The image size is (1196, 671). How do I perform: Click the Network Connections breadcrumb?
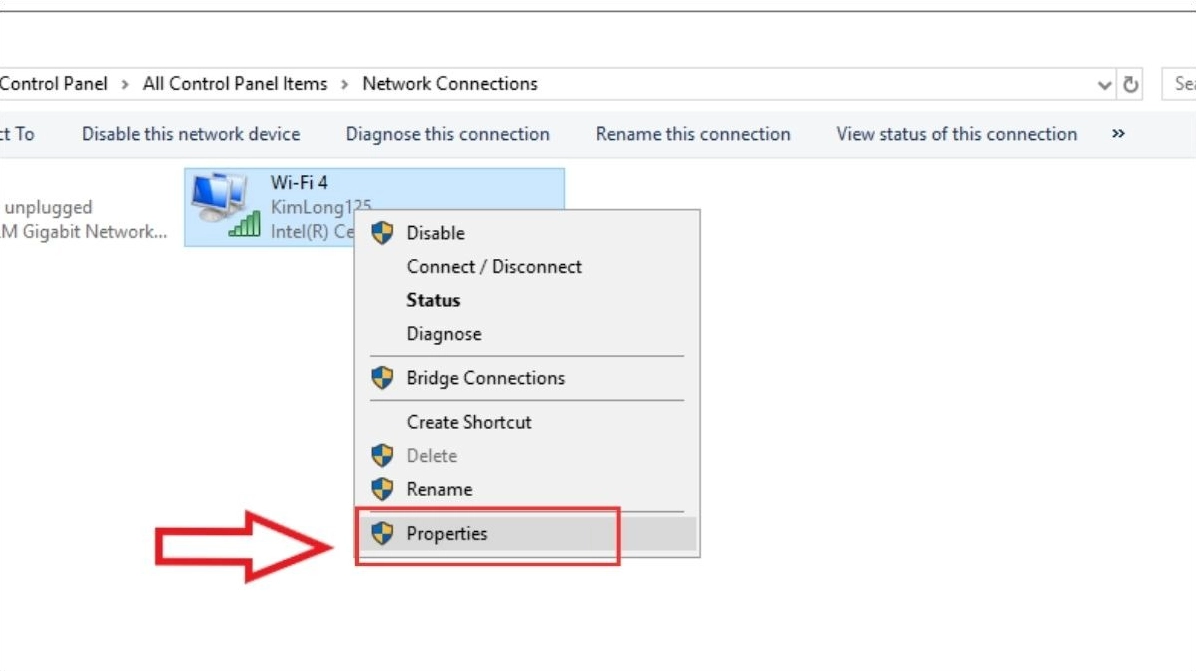pyautogui.click(x=450, y=84)
